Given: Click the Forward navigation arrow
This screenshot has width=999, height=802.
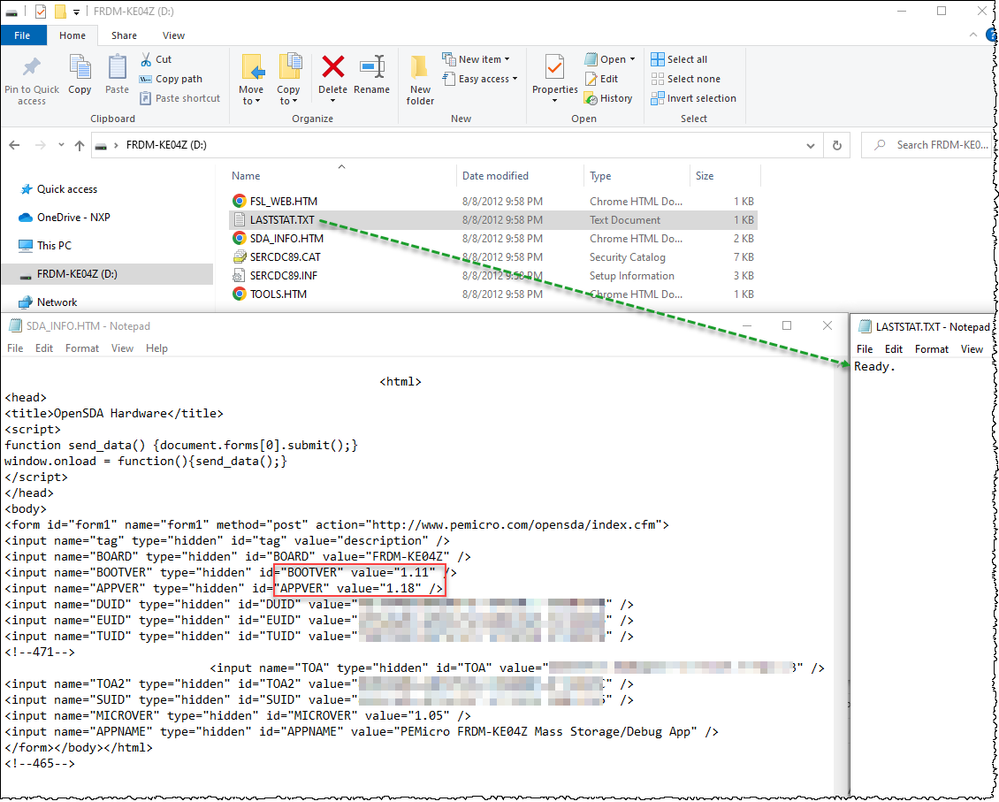Looking at the screenshot, I should pos(40,145).
